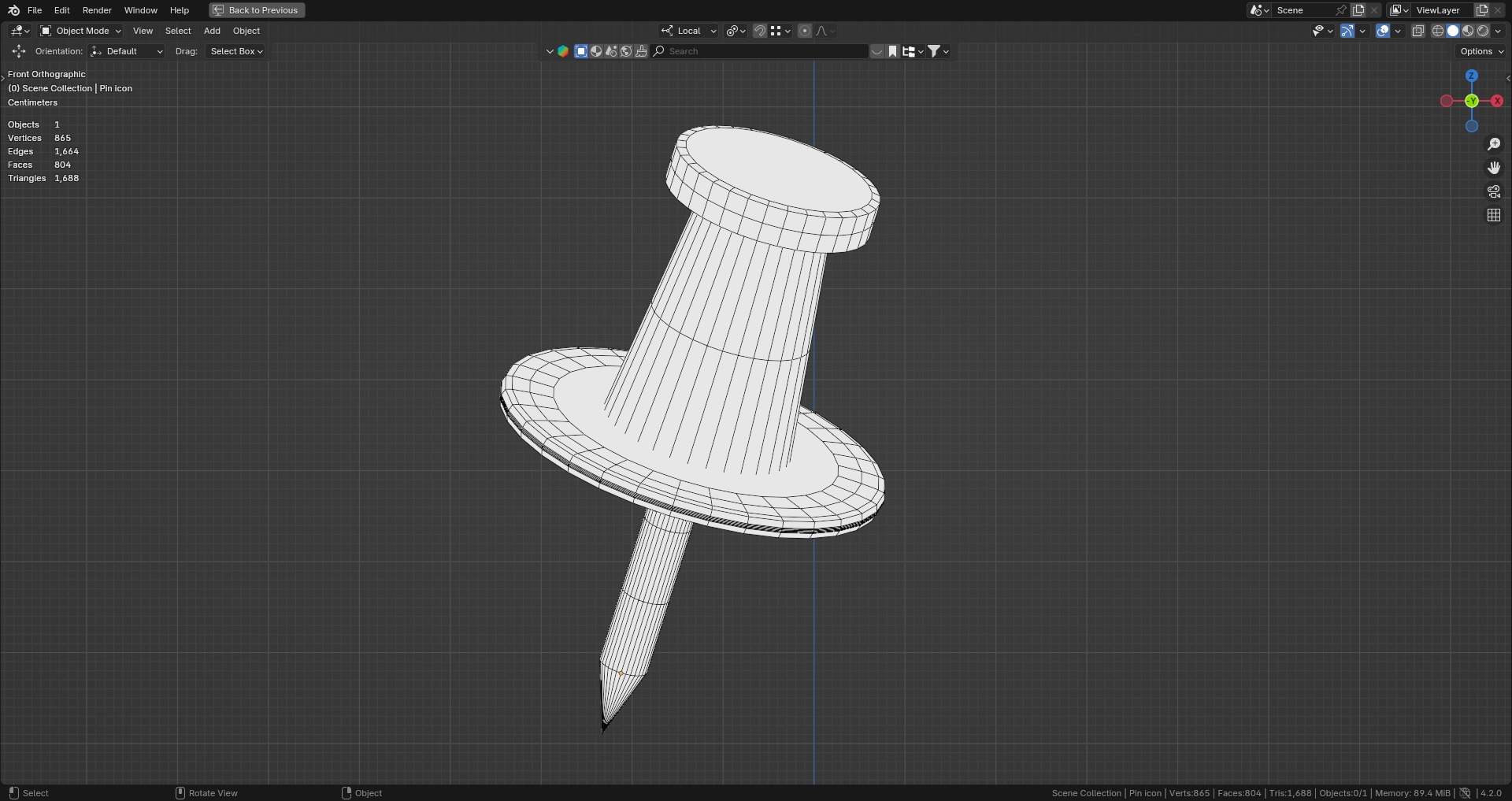Click the negative X axis gizmo circle
Image resolution: width=1512 pixels, height=801 pixels.
pyautogui.click(x=1447, y=101)
